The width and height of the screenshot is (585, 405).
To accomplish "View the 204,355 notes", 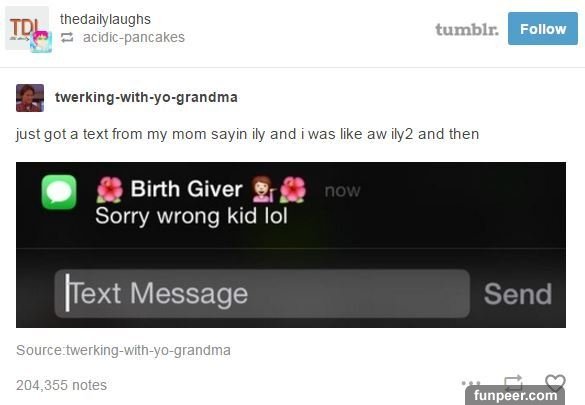I will tap(62, 385).
